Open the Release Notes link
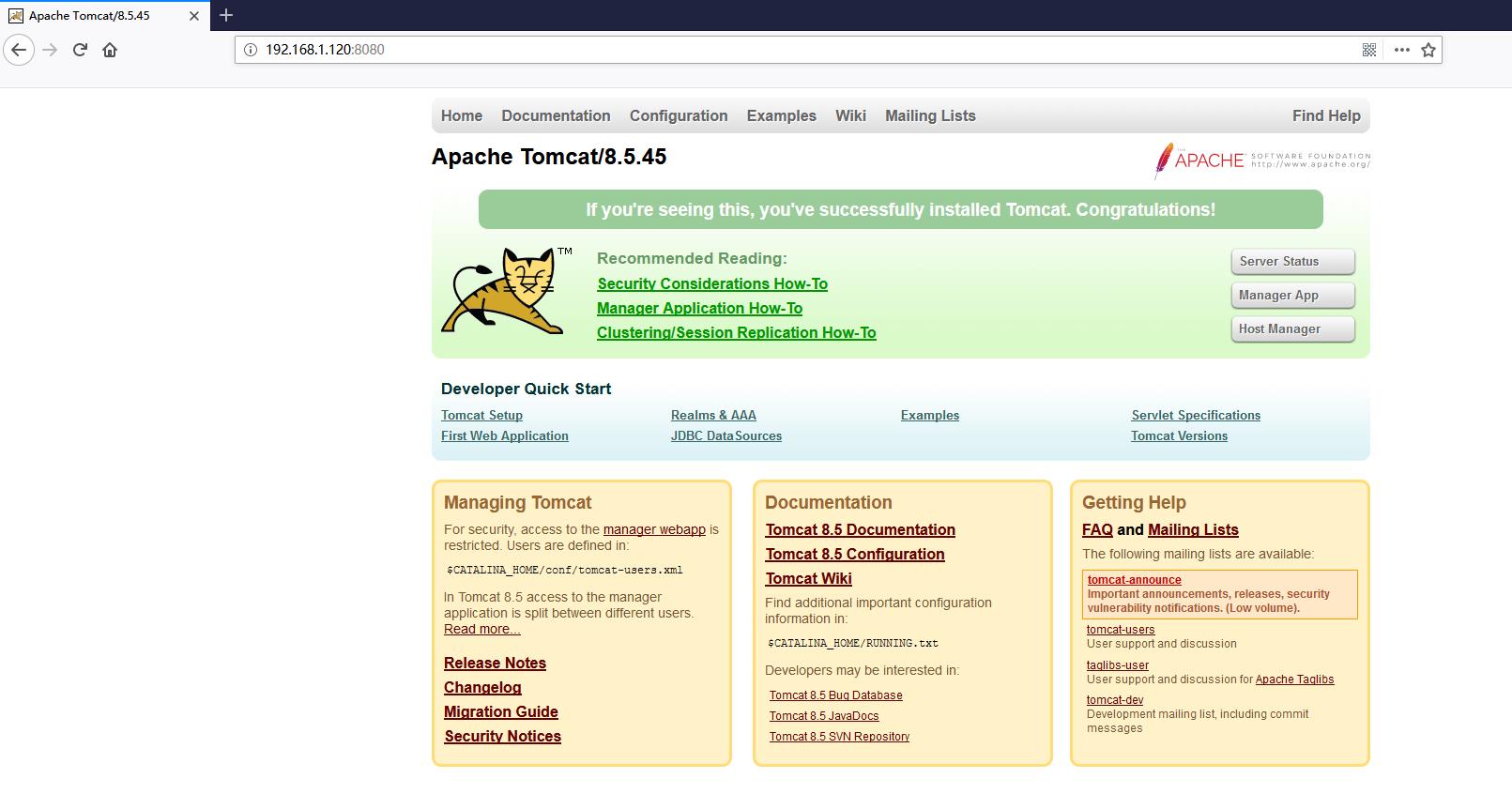This screenshot has height=794, width=1512. coord(495,663)
